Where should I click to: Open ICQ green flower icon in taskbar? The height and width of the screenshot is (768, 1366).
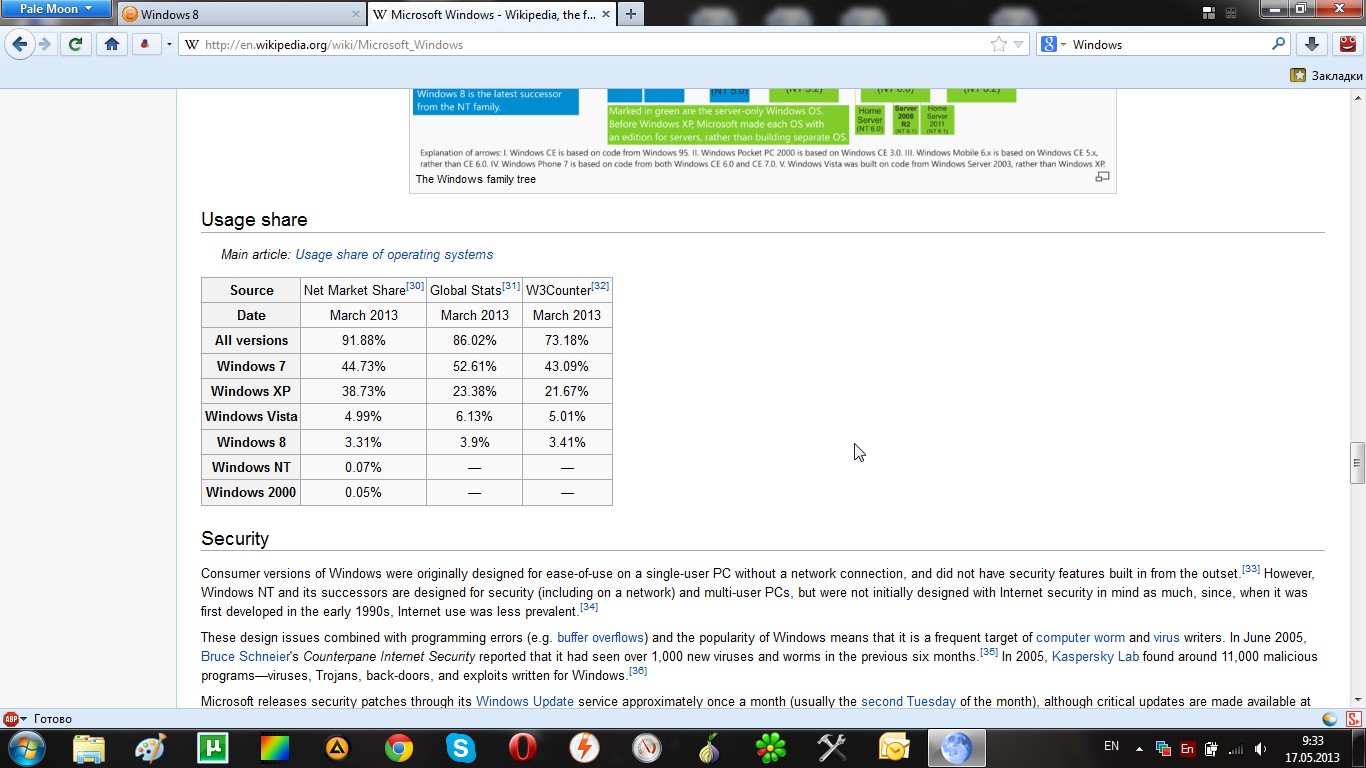pos(771,747)
